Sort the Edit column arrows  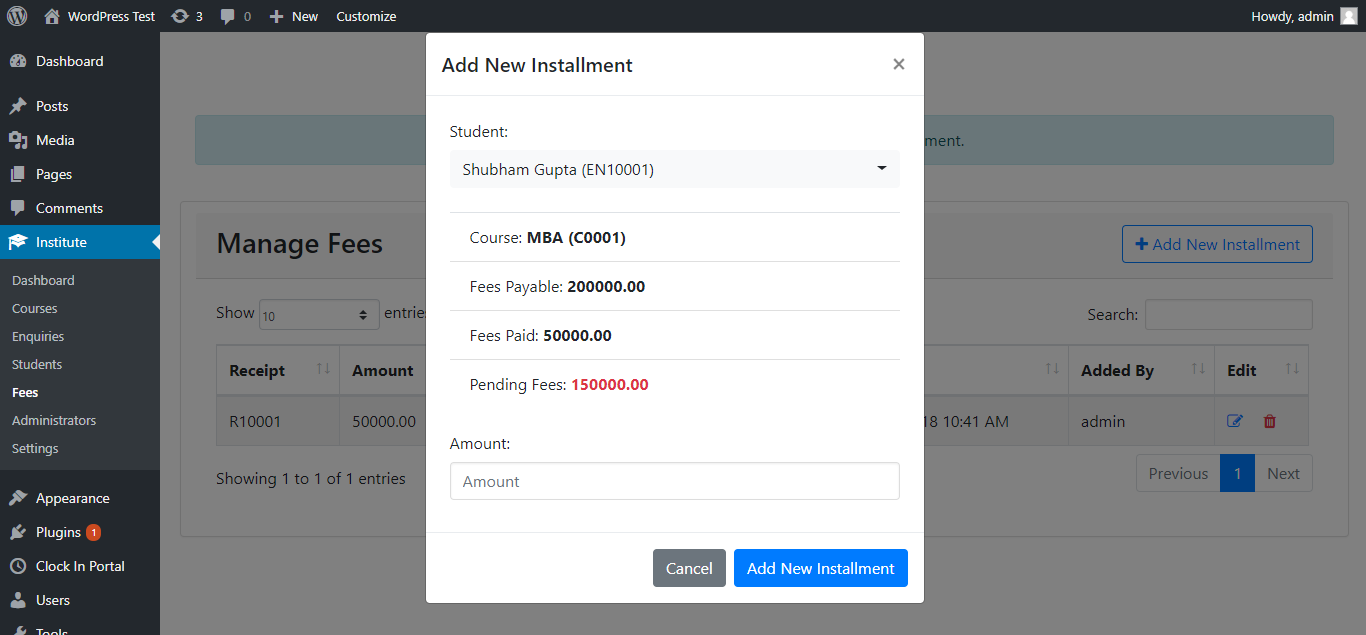point(1292,369)
